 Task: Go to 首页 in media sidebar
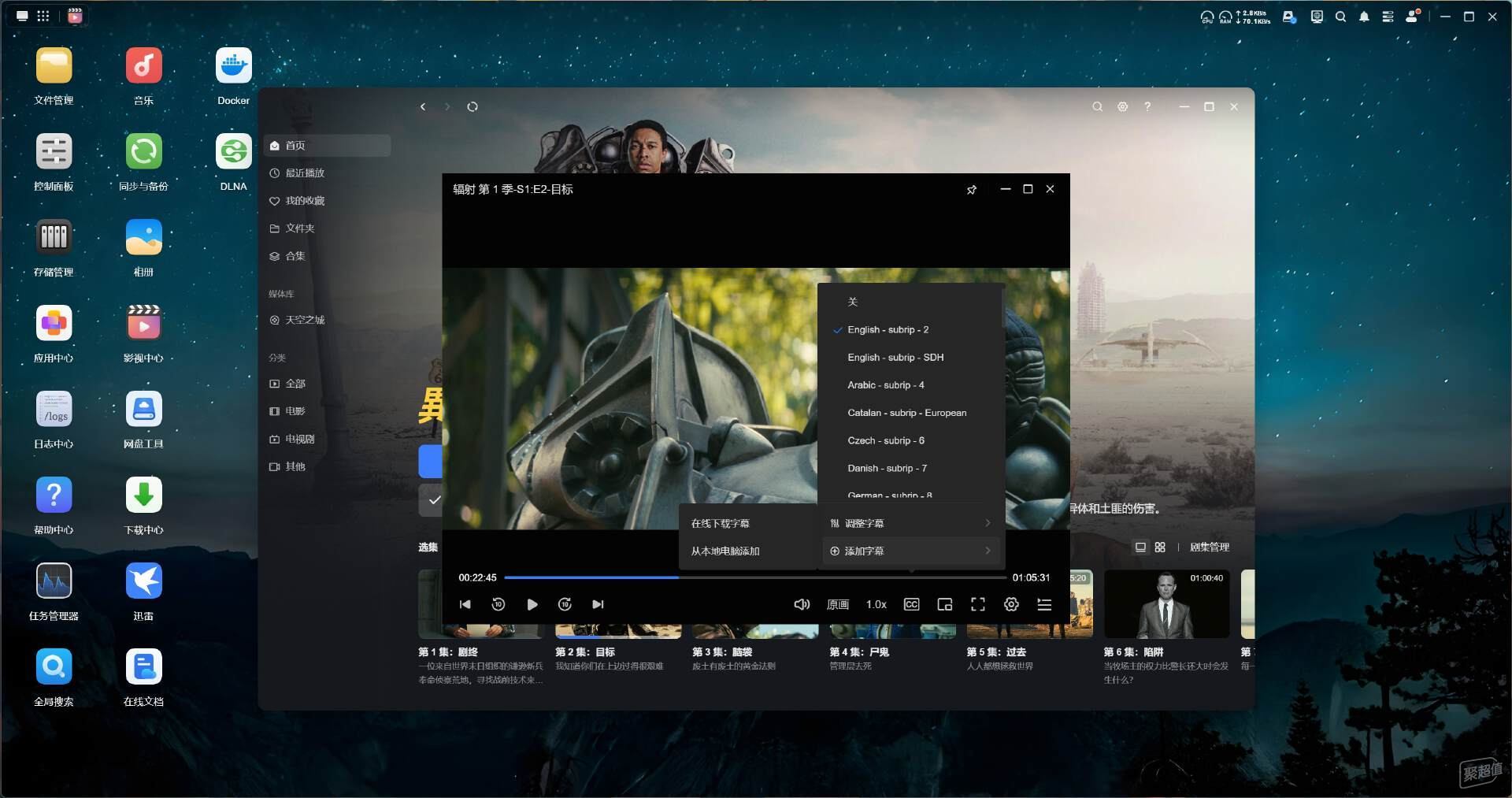click(x=327, y=145)
